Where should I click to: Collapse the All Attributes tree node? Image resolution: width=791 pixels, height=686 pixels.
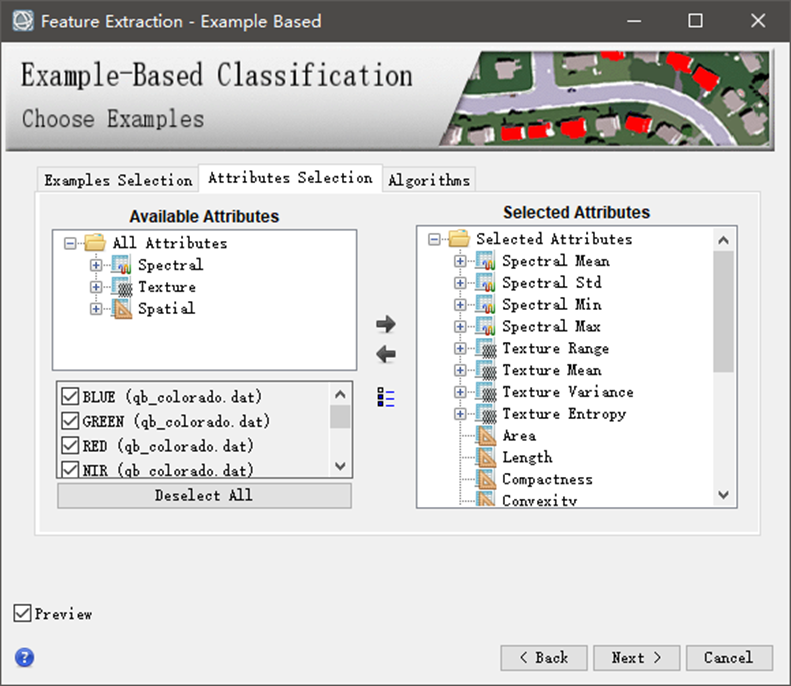[x=70, y=244]
